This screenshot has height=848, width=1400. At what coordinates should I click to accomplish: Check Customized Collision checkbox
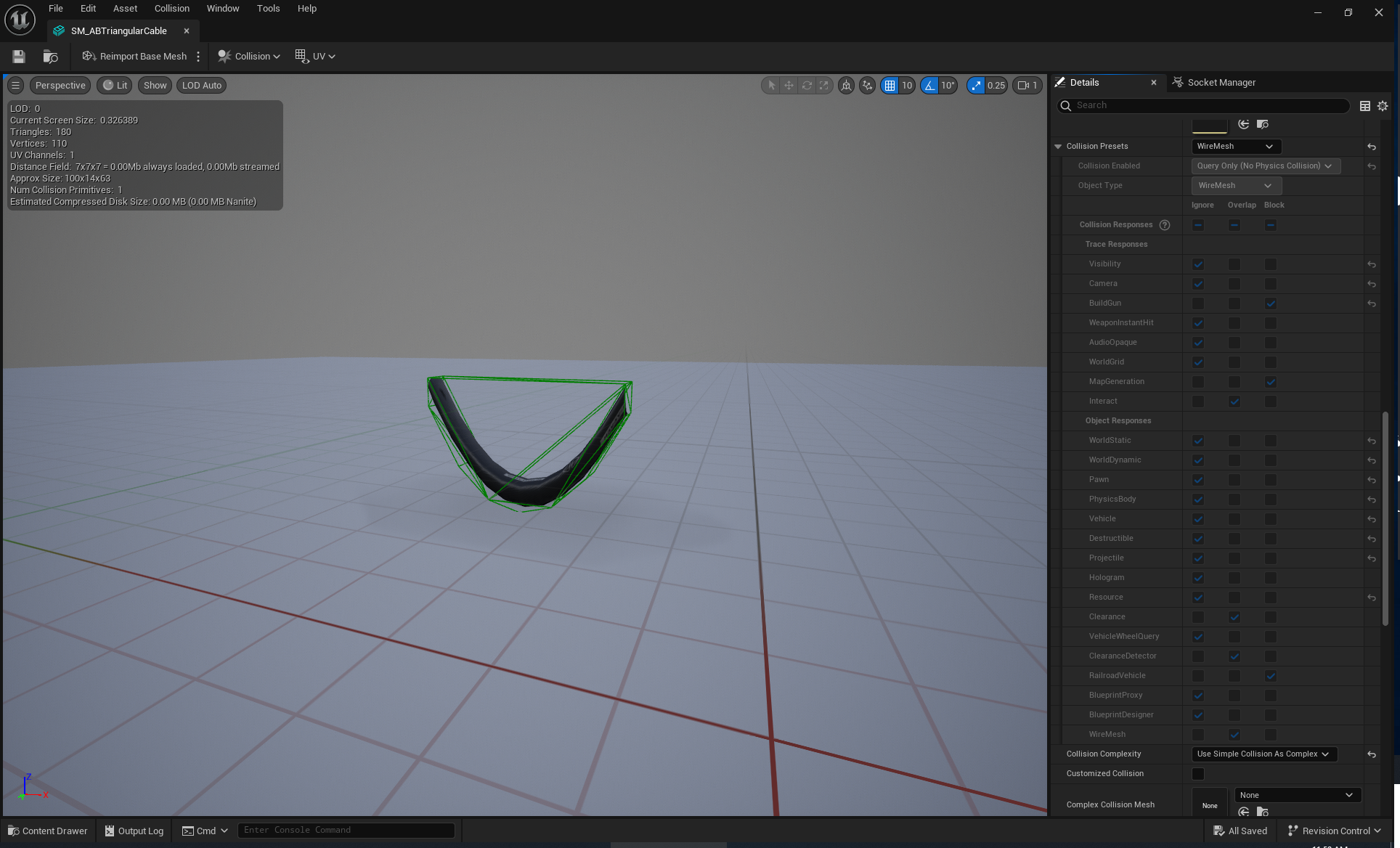[x=1198, y=774]
